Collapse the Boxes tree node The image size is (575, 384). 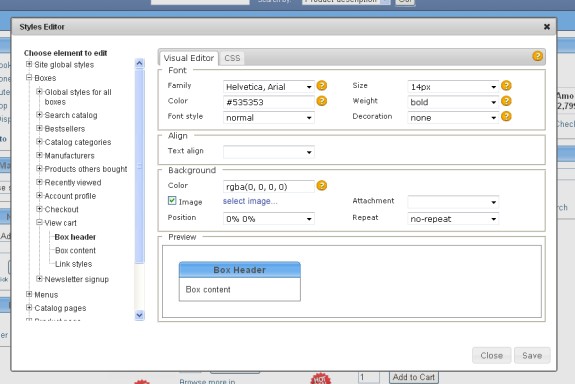29,77
